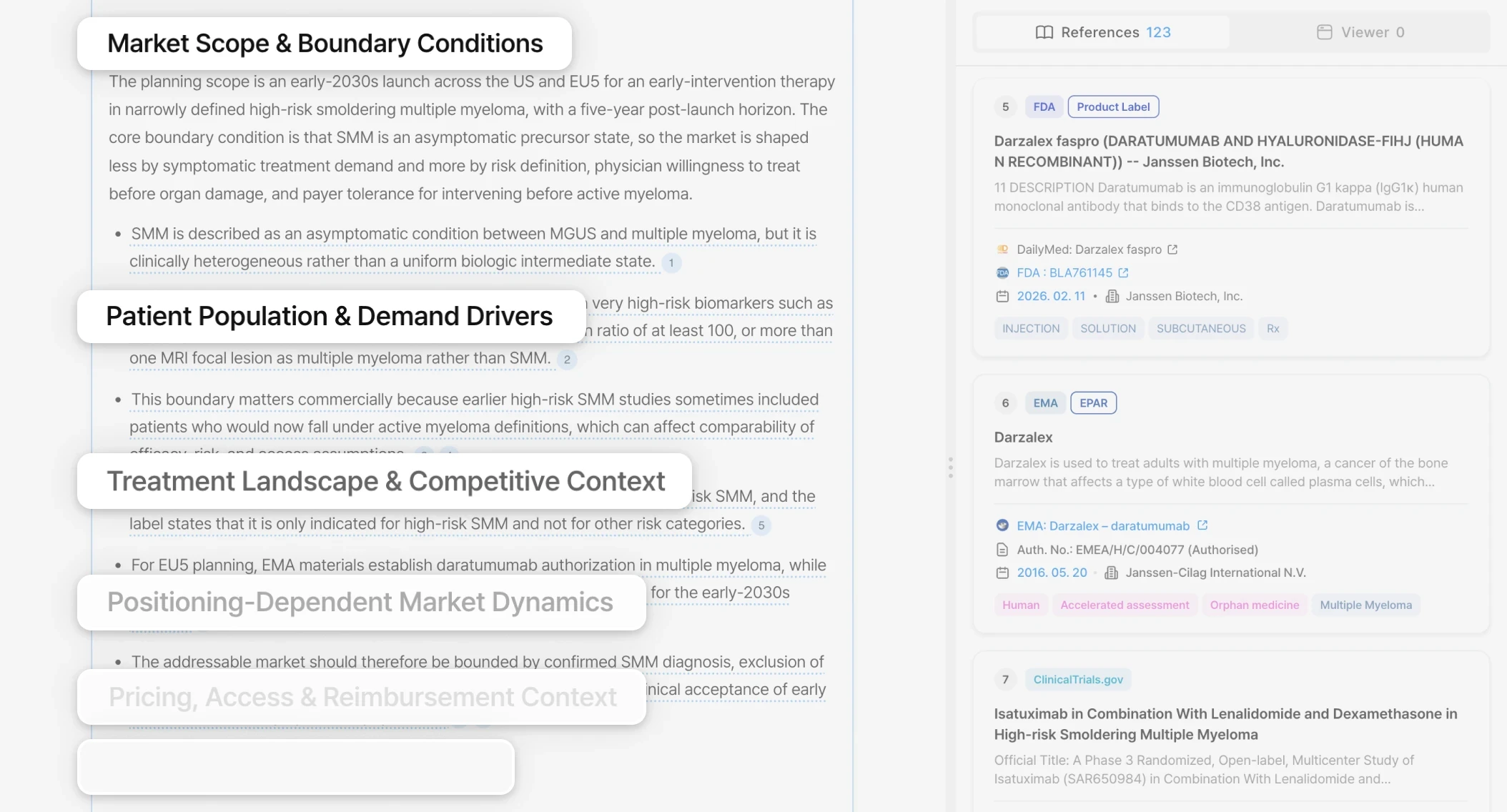Click the EPAR tag
Image resolution: width=1507 pixels, height=812 pixels.
(1093, 403)
